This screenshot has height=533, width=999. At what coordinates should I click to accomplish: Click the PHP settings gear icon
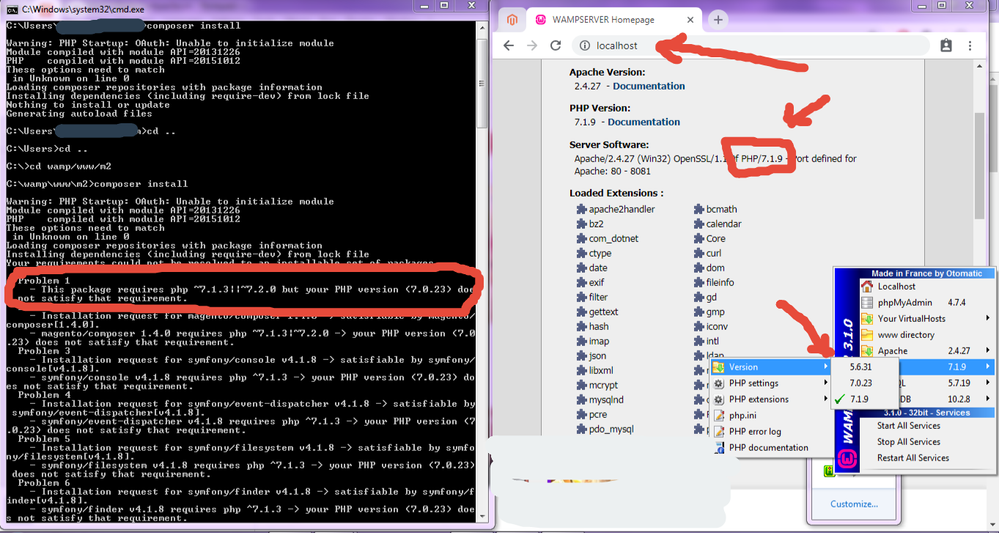coord(719,383)
